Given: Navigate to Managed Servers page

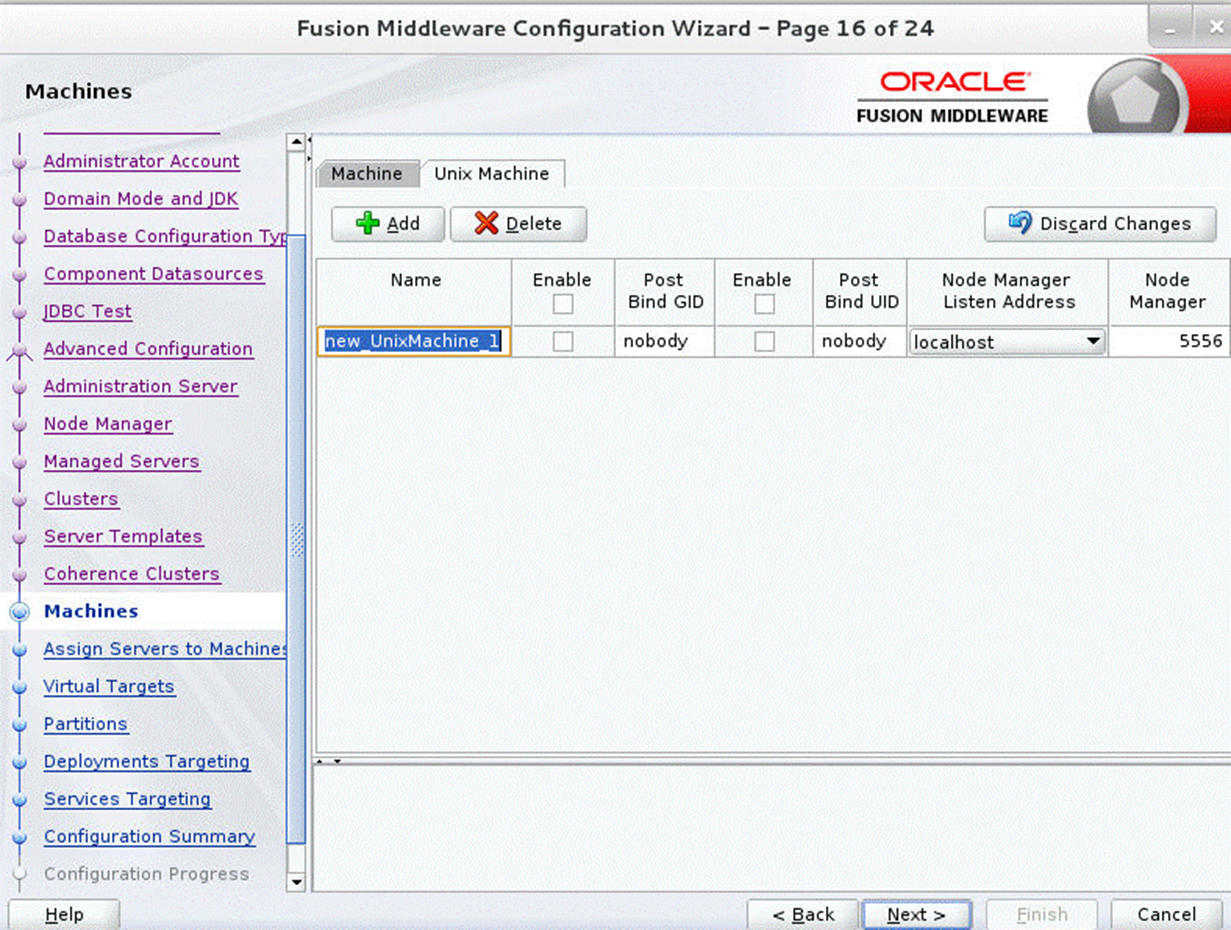Looking at the screenshot, I should 121,461.
